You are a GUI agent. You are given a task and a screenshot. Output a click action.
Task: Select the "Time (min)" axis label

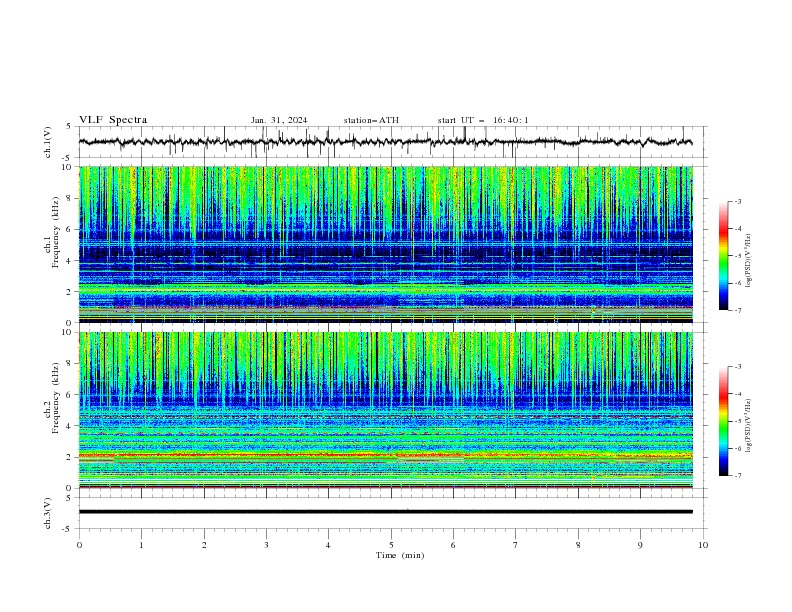[400, 555]
